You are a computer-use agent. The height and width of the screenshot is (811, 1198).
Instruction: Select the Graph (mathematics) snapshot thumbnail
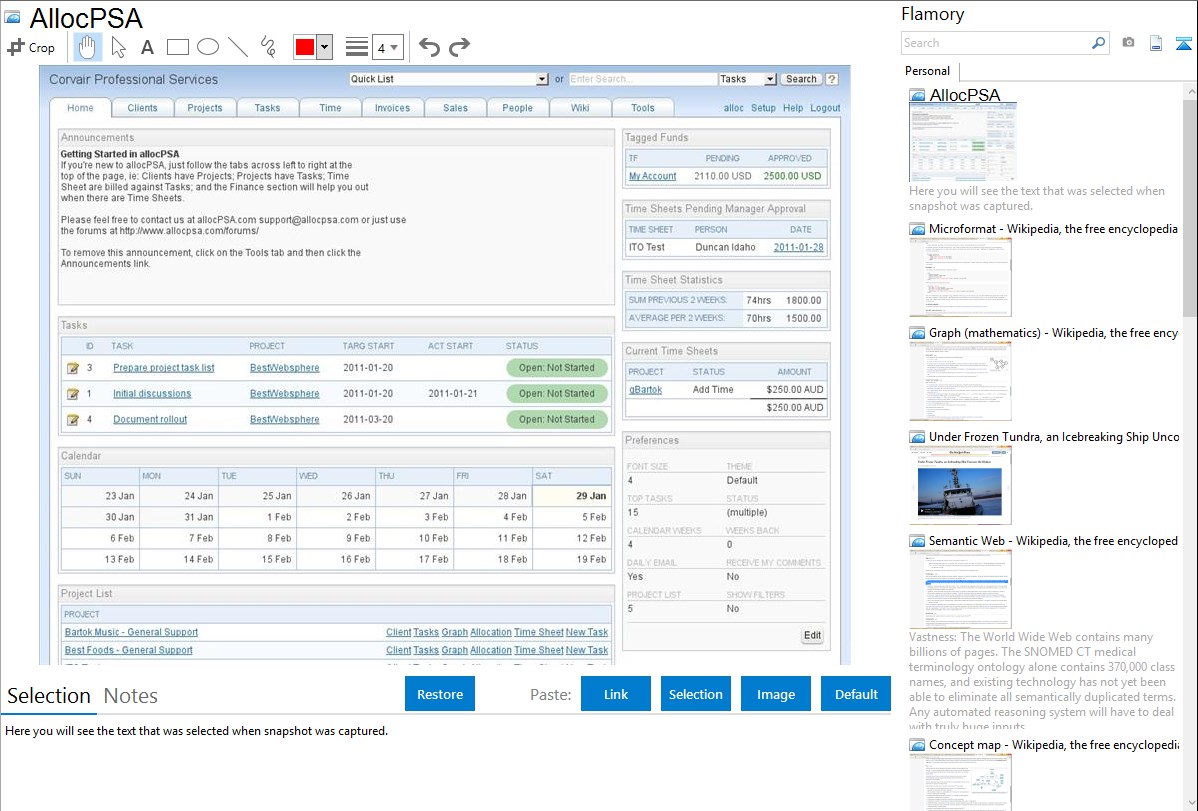tap(960, 381)
